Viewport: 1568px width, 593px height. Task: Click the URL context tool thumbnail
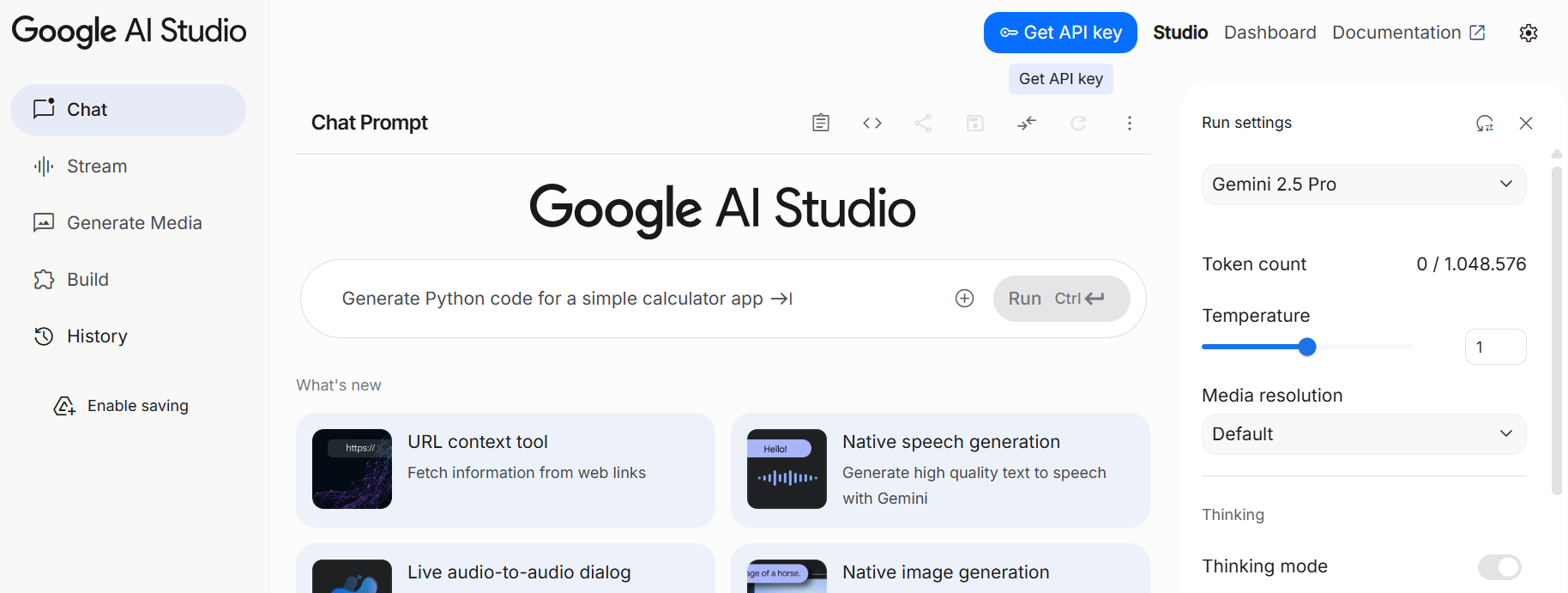[x=352, y=469]
